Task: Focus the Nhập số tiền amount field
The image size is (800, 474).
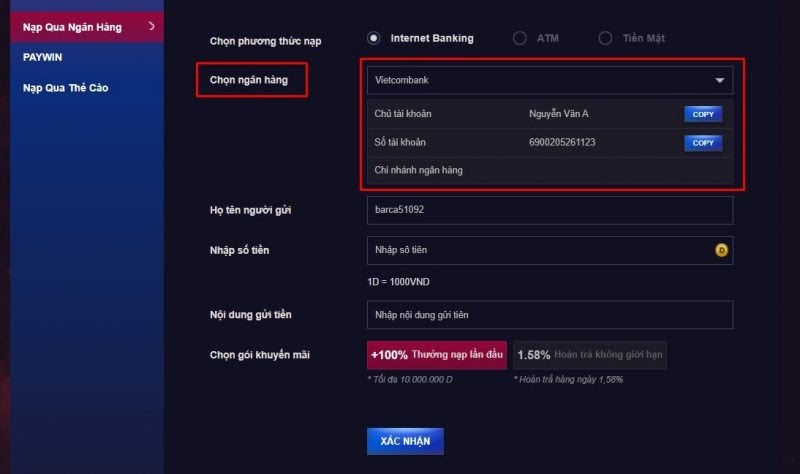Action: click(540, 250)
